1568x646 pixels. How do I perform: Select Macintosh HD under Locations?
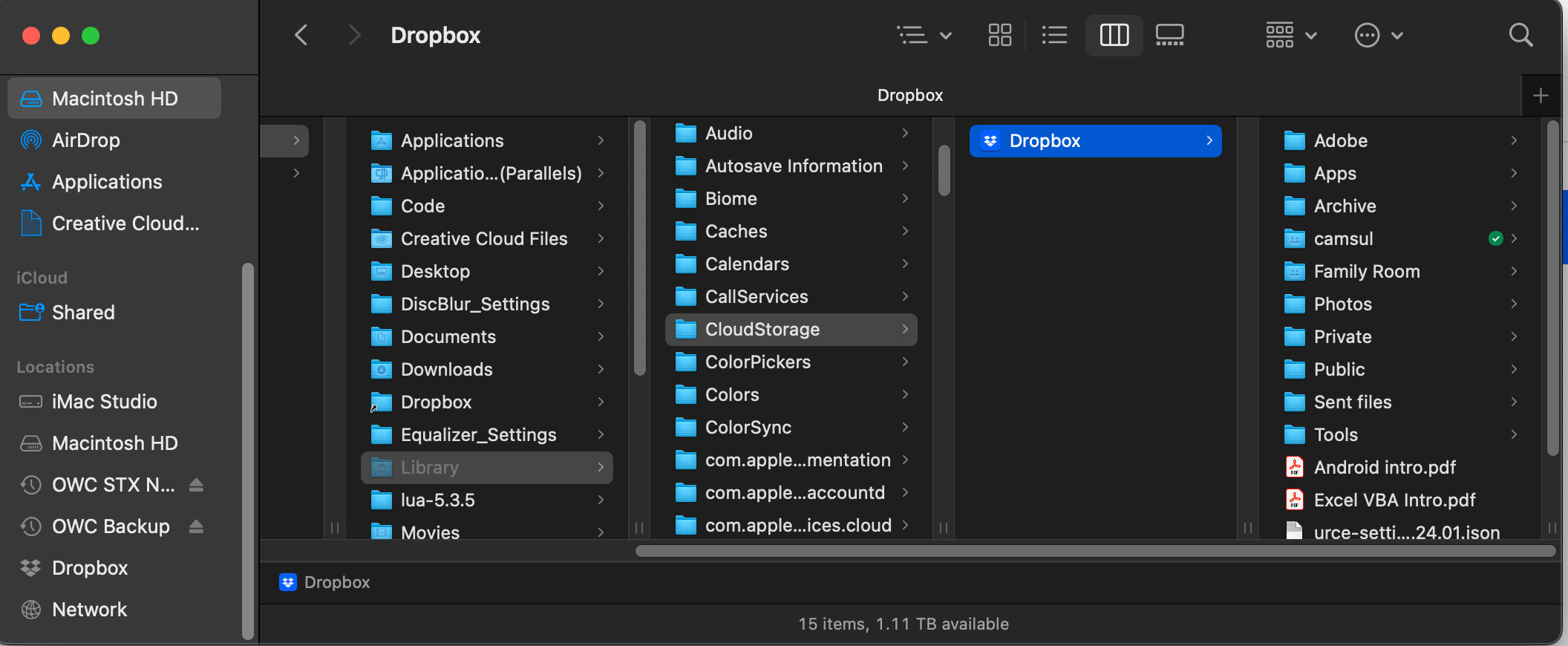click(114, 443)
